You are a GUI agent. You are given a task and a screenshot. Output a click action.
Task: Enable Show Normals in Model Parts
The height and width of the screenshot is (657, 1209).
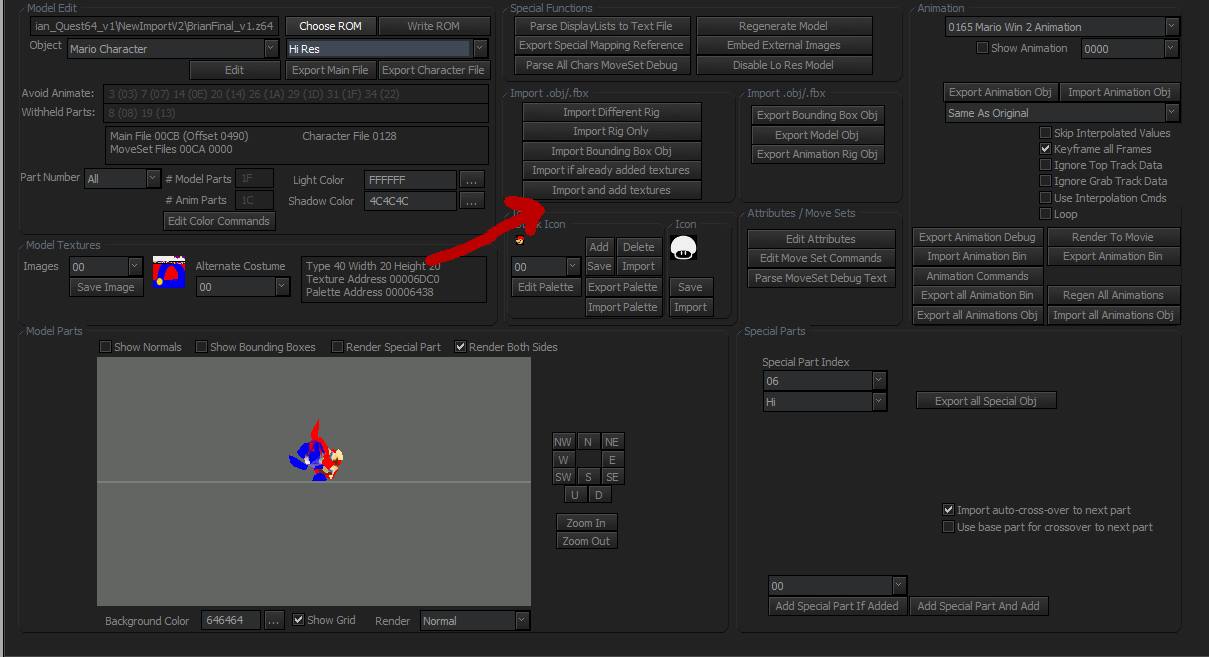[106, 347]
